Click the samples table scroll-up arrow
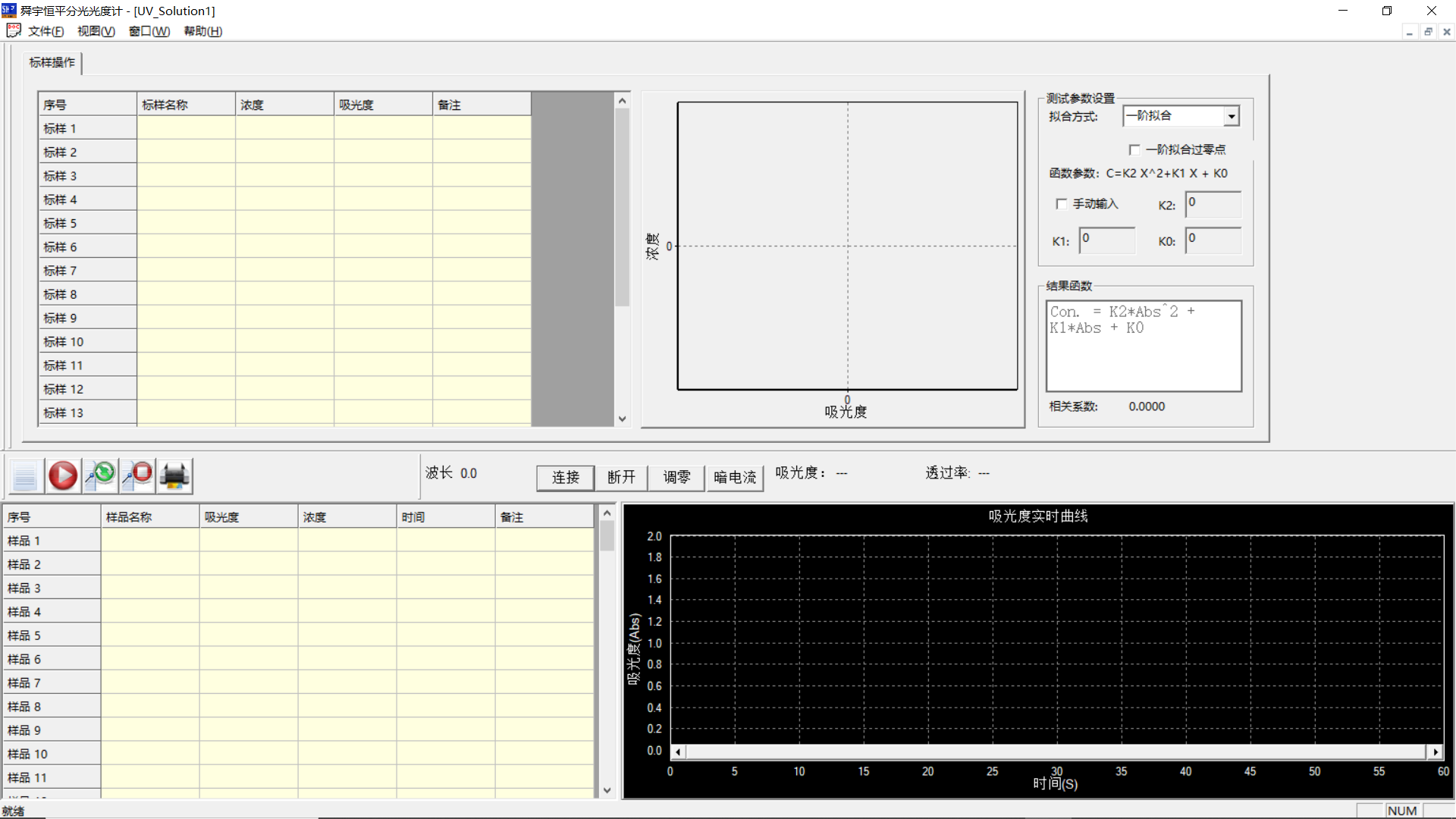Screen dimensions: 1456x819 point(607,513)
